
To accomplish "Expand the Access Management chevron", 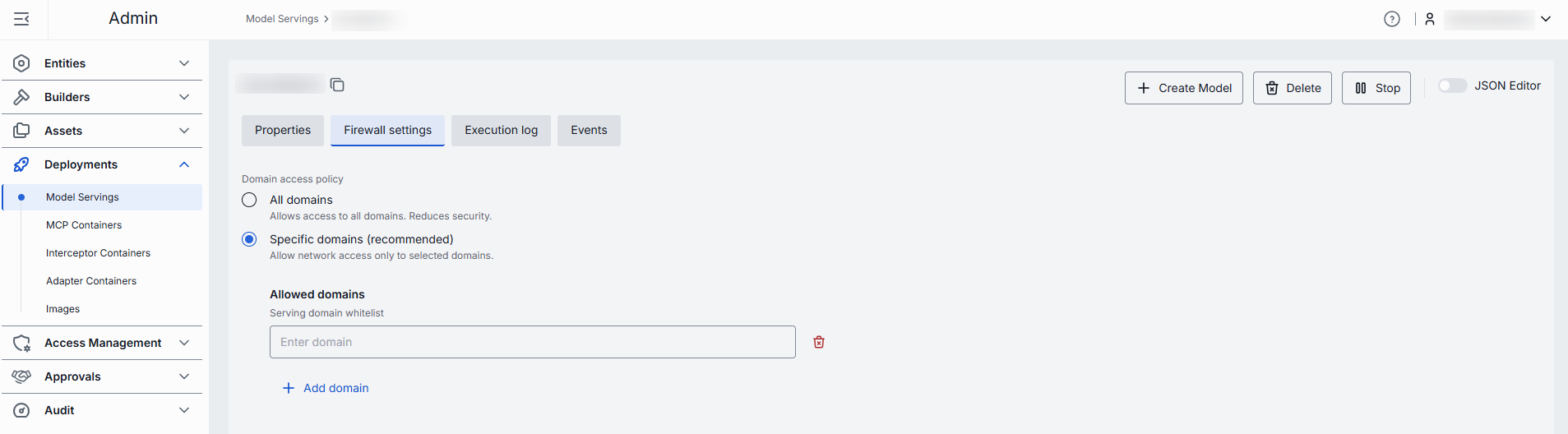I will (184, 343).
